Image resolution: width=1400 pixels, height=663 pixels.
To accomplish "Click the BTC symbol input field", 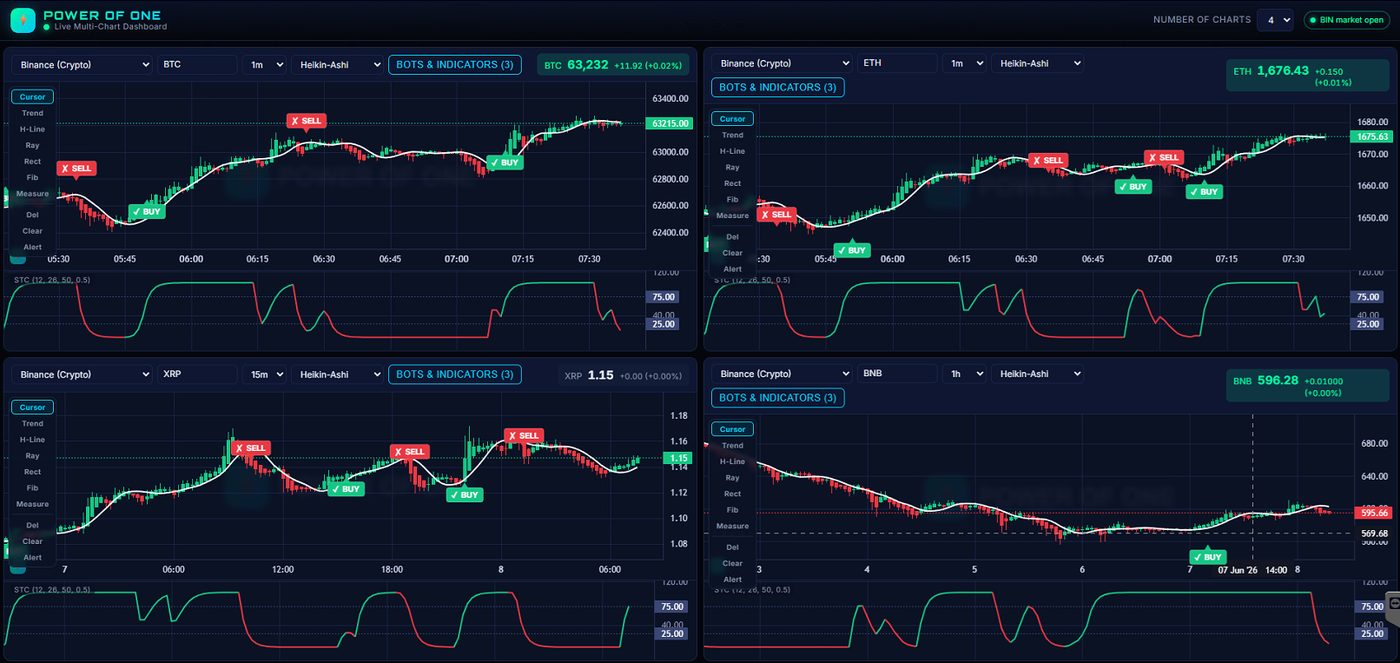I will [197, 65].
